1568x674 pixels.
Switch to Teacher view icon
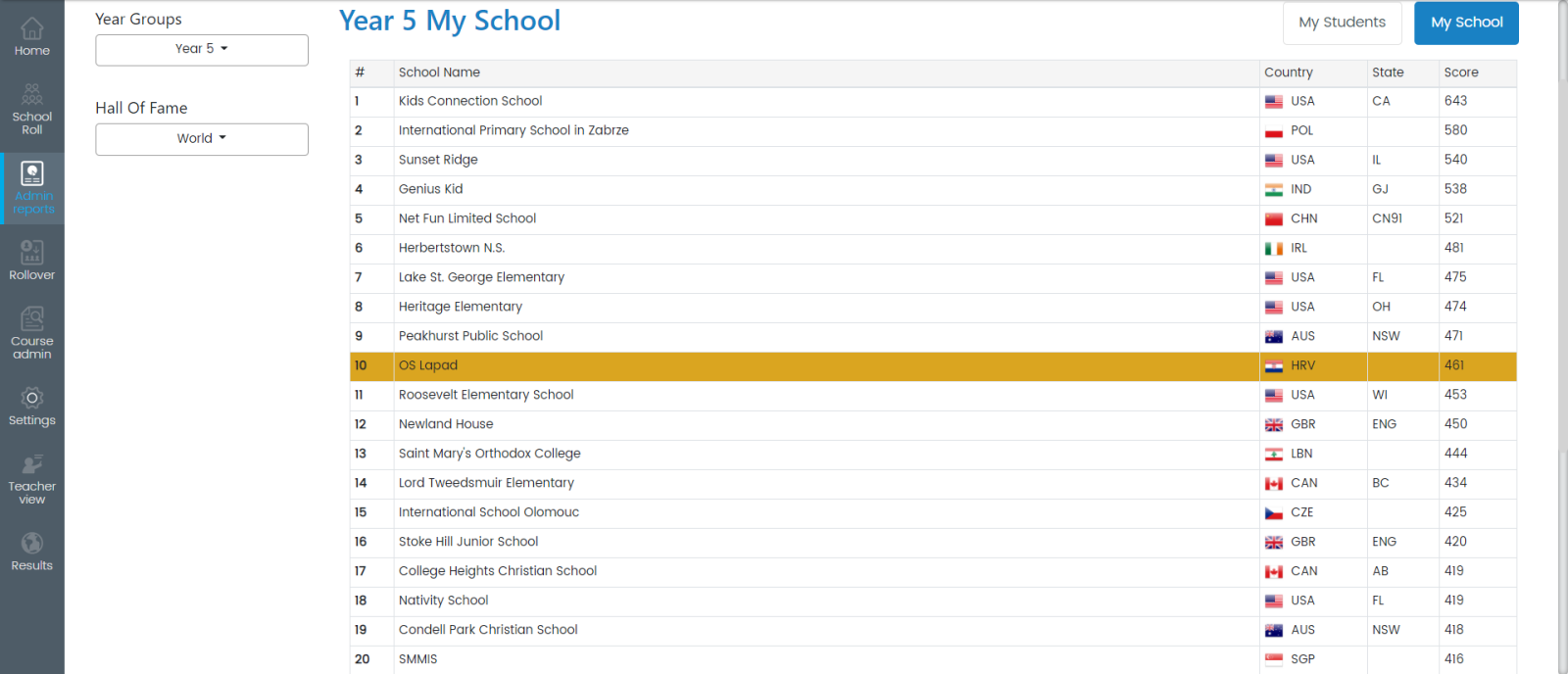tap(32, 478)
